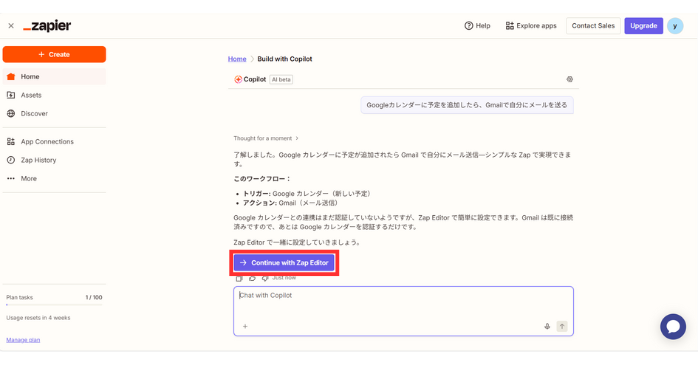Image resolution: width=698 pixels, height=365 pixels.
Task: Expand the More menu in sidebar
Action: click(x=54, y=178)
